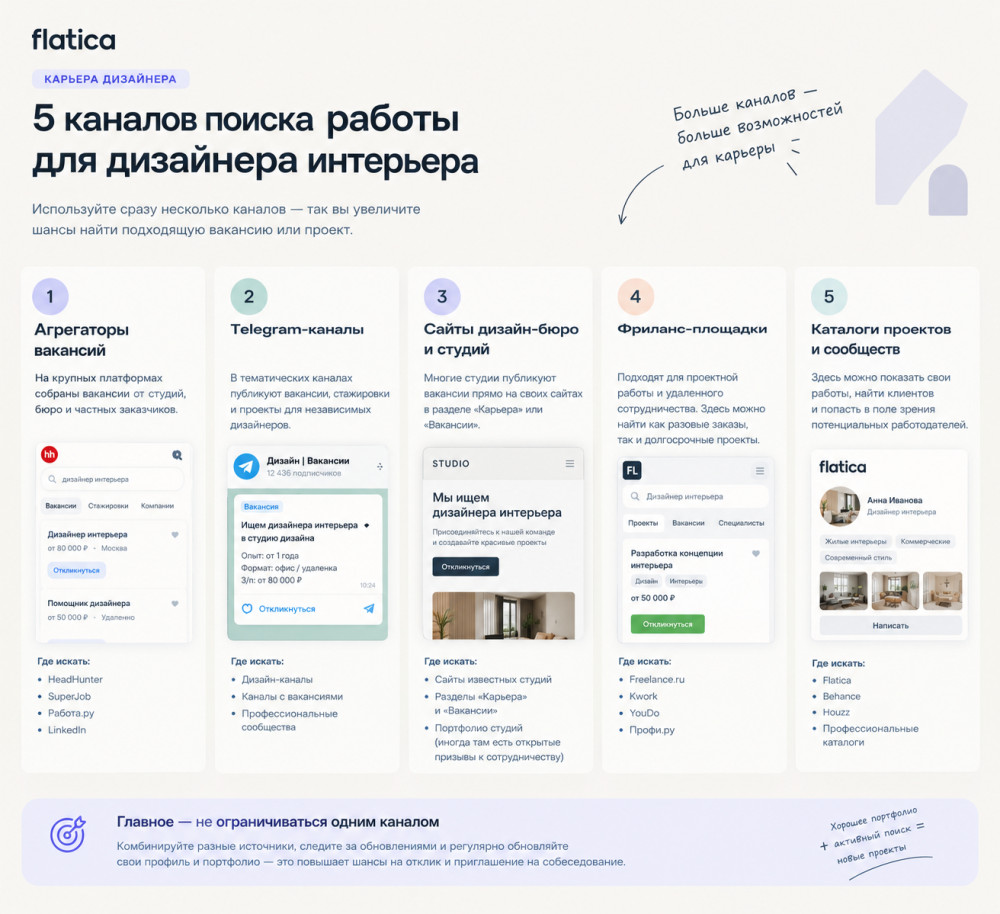Screen dimensions: 1000x914
Task: Click the FL freelance platform logo
Action: click(631, 471)
